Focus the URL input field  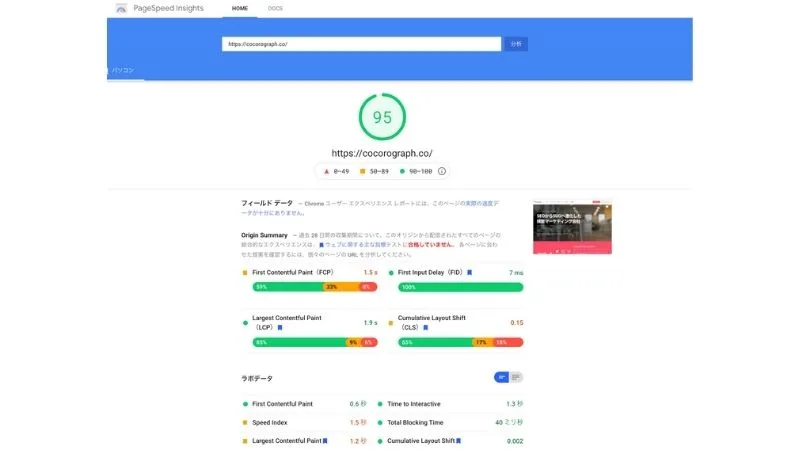(361, 44)
